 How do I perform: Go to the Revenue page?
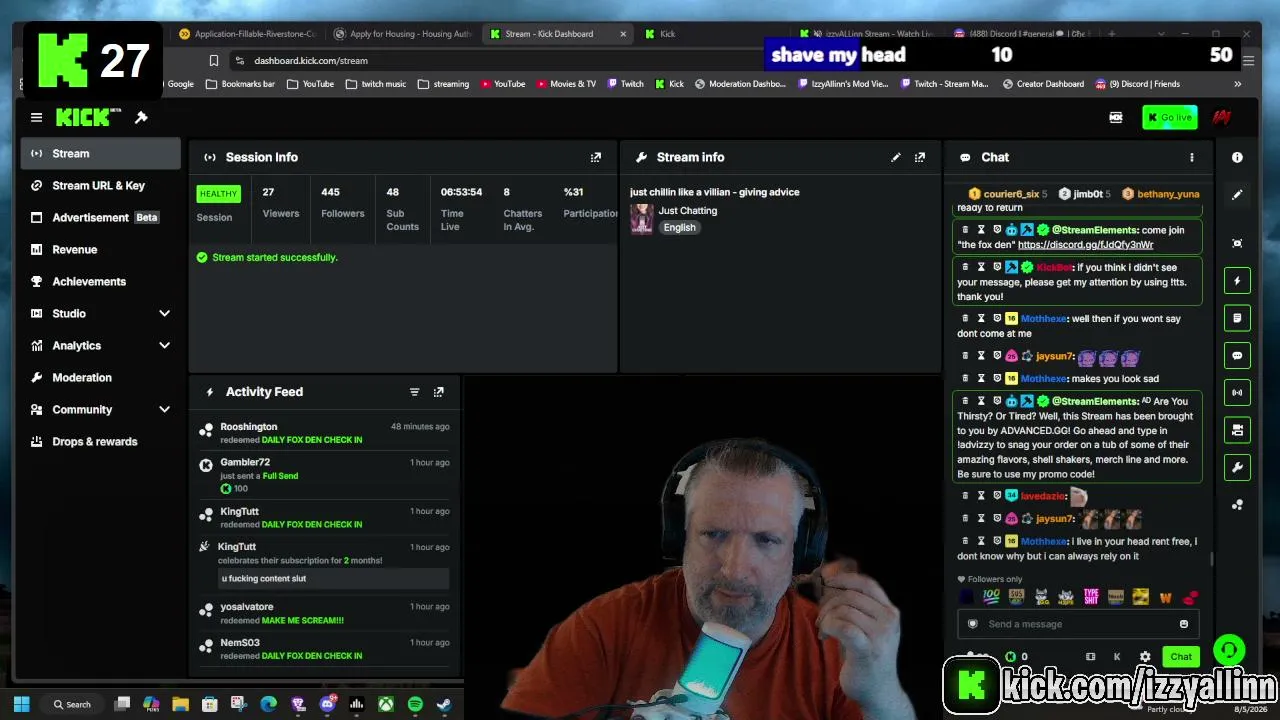coord(101,249)
